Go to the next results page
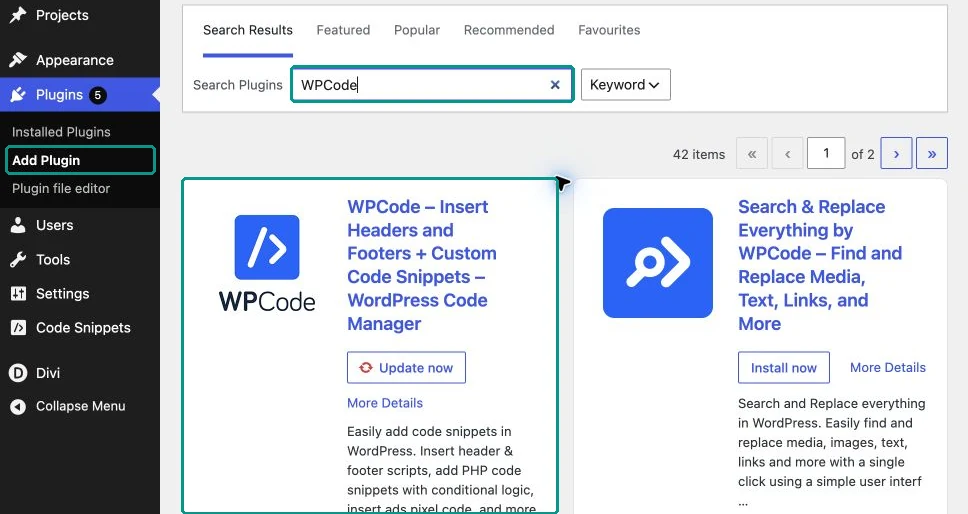 [x=896, y=153]
